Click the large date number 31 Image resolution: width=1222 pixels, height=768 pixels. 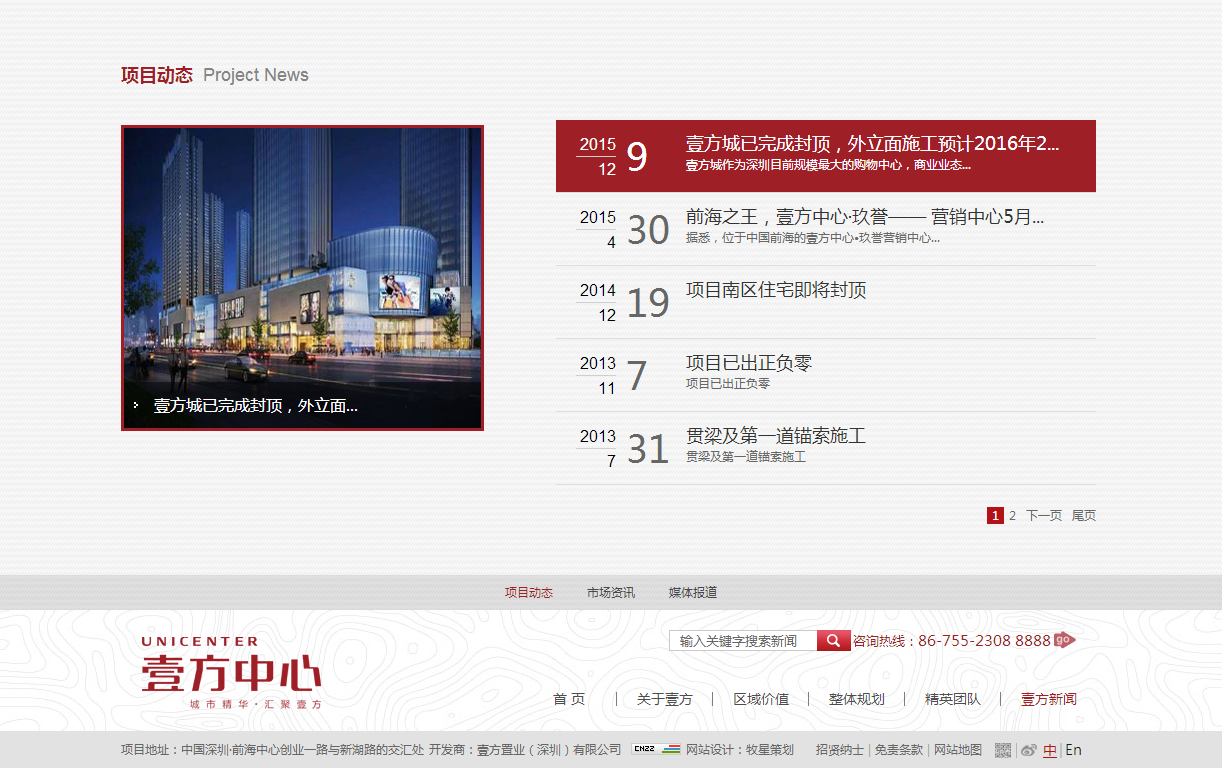(648, 449)
